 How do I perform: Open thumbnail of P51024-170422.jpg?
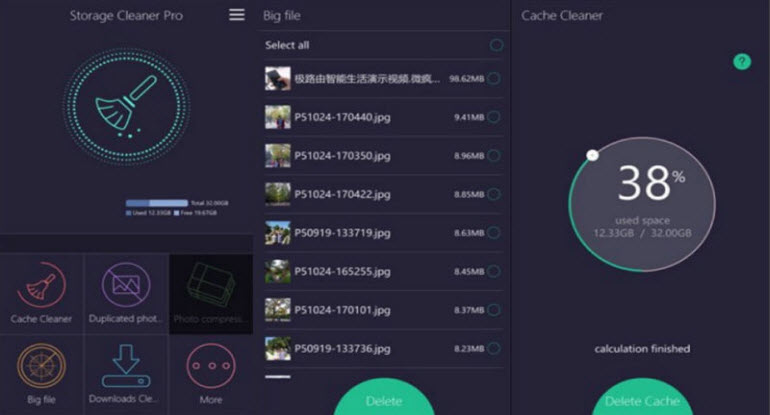click(278, 194)
